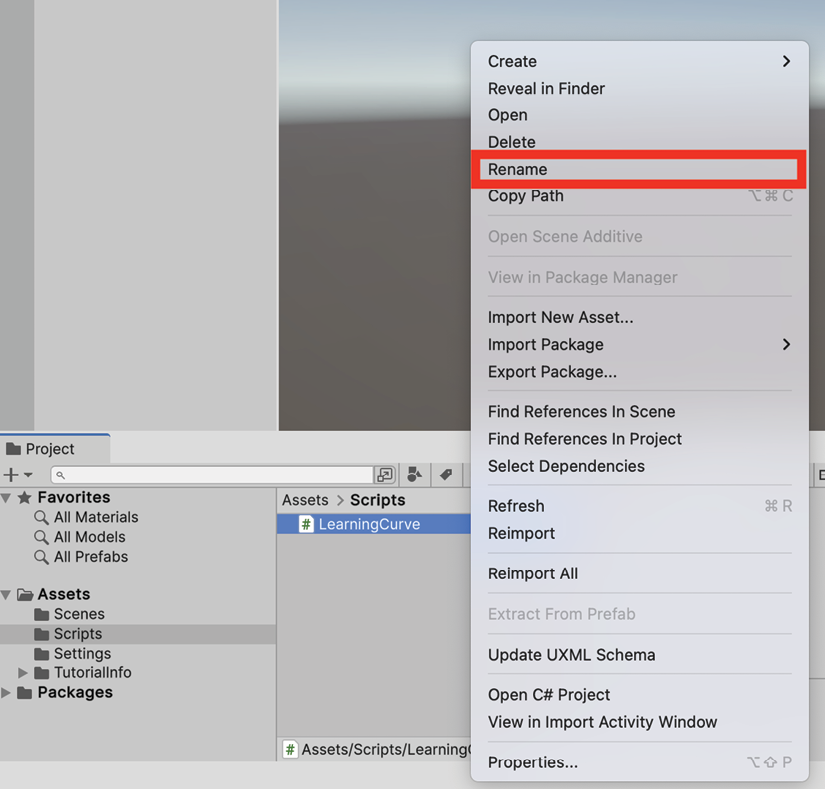Collapse the Assets folder tree

pos(8,594)
